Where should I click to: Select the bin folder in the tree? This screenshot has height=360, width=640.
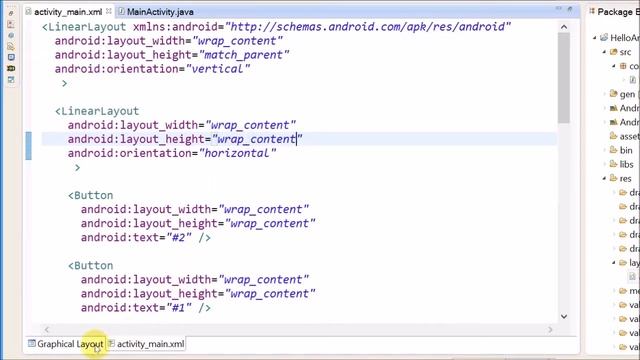tap(621, 150)
